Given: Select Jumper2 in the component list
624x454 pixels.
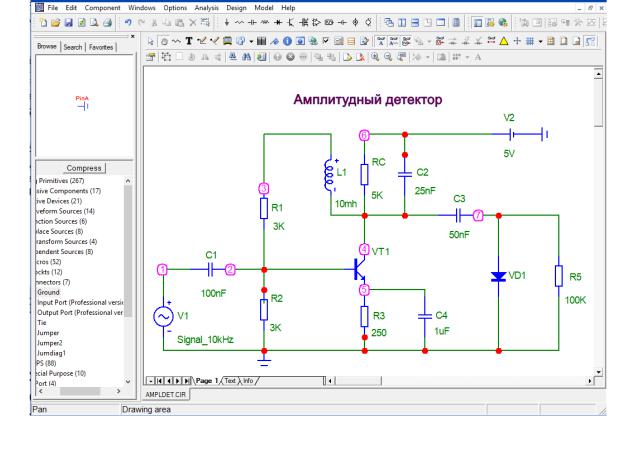Looking at the screenshot, I should [x=49, y=343].
